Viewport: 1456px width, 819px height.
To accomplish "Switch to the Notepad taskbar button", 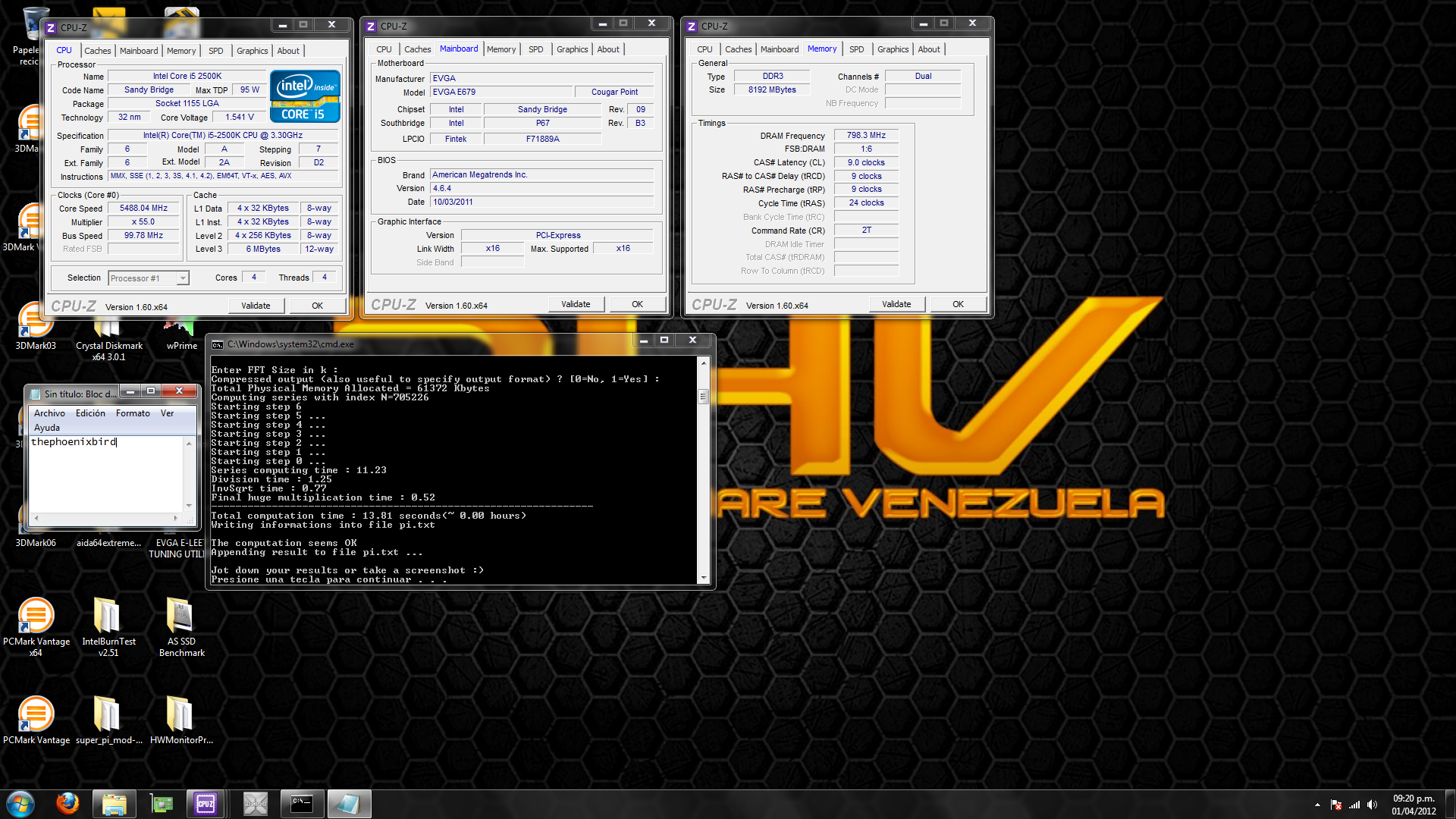I will pos(349,804).
